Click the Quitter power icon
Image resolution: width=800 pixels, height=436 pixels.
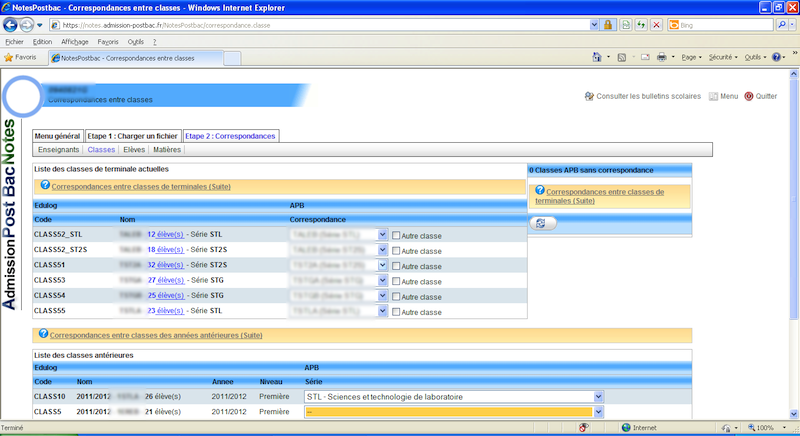tap(749, 96)
